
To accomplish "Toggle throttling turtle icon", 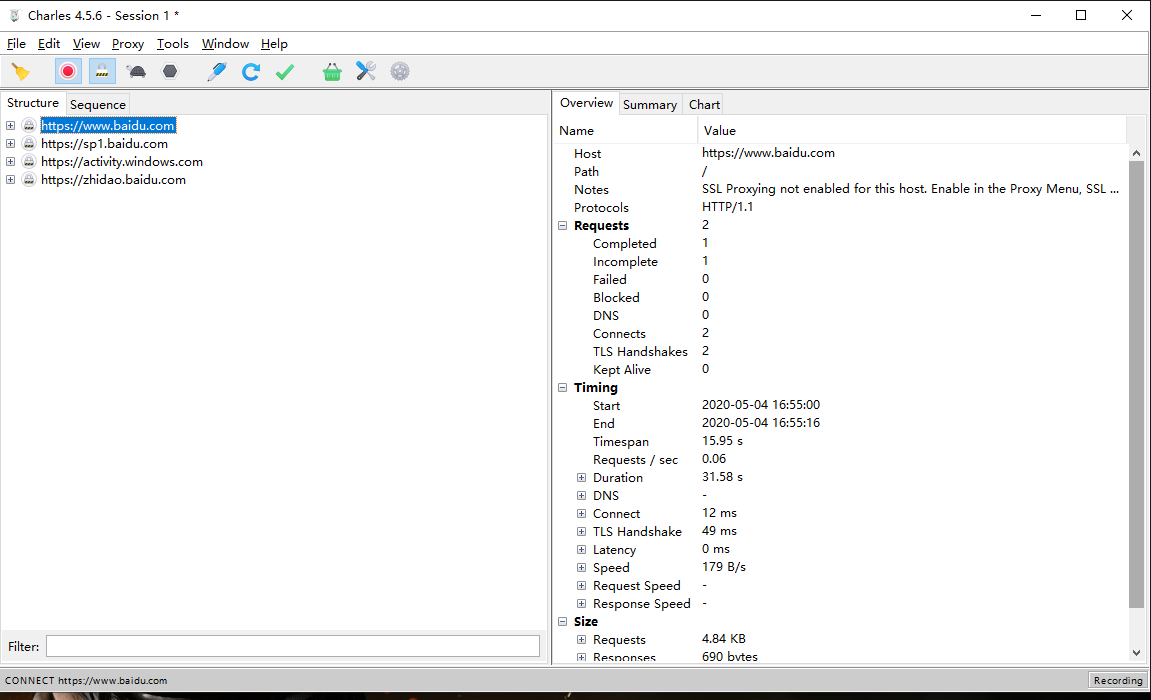I will coord(136,71).
